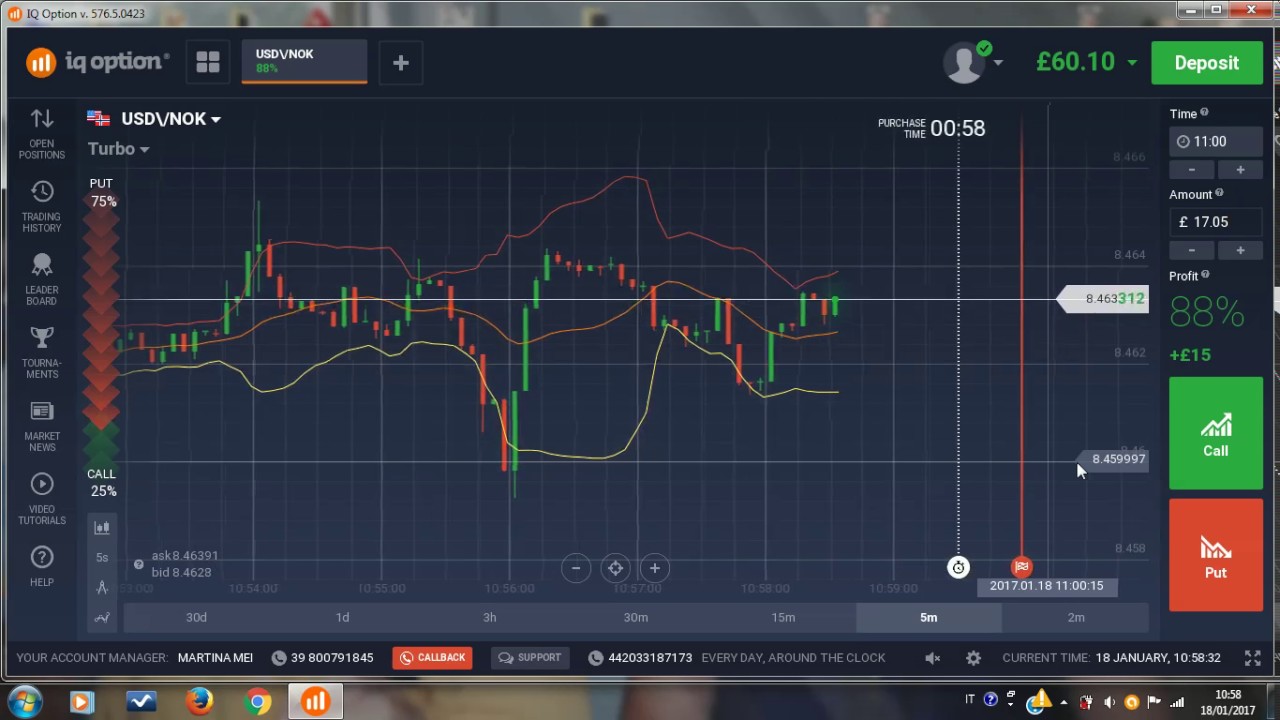Open the Market News panel
Viewport: 1280px width, 720px height.
click(41, 426)
